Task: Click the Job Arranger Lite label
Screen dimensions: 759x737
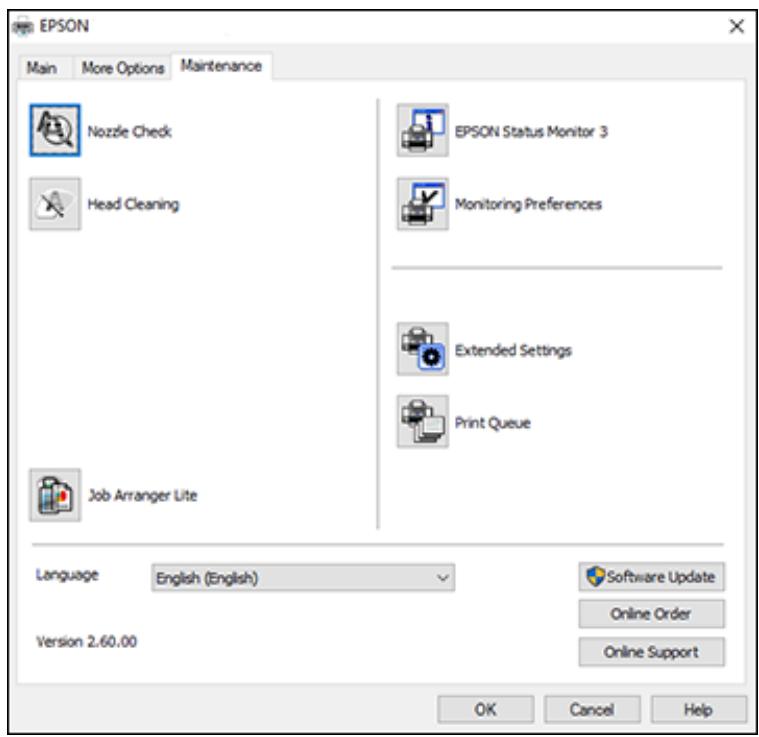Action: (x=142, y=495)
